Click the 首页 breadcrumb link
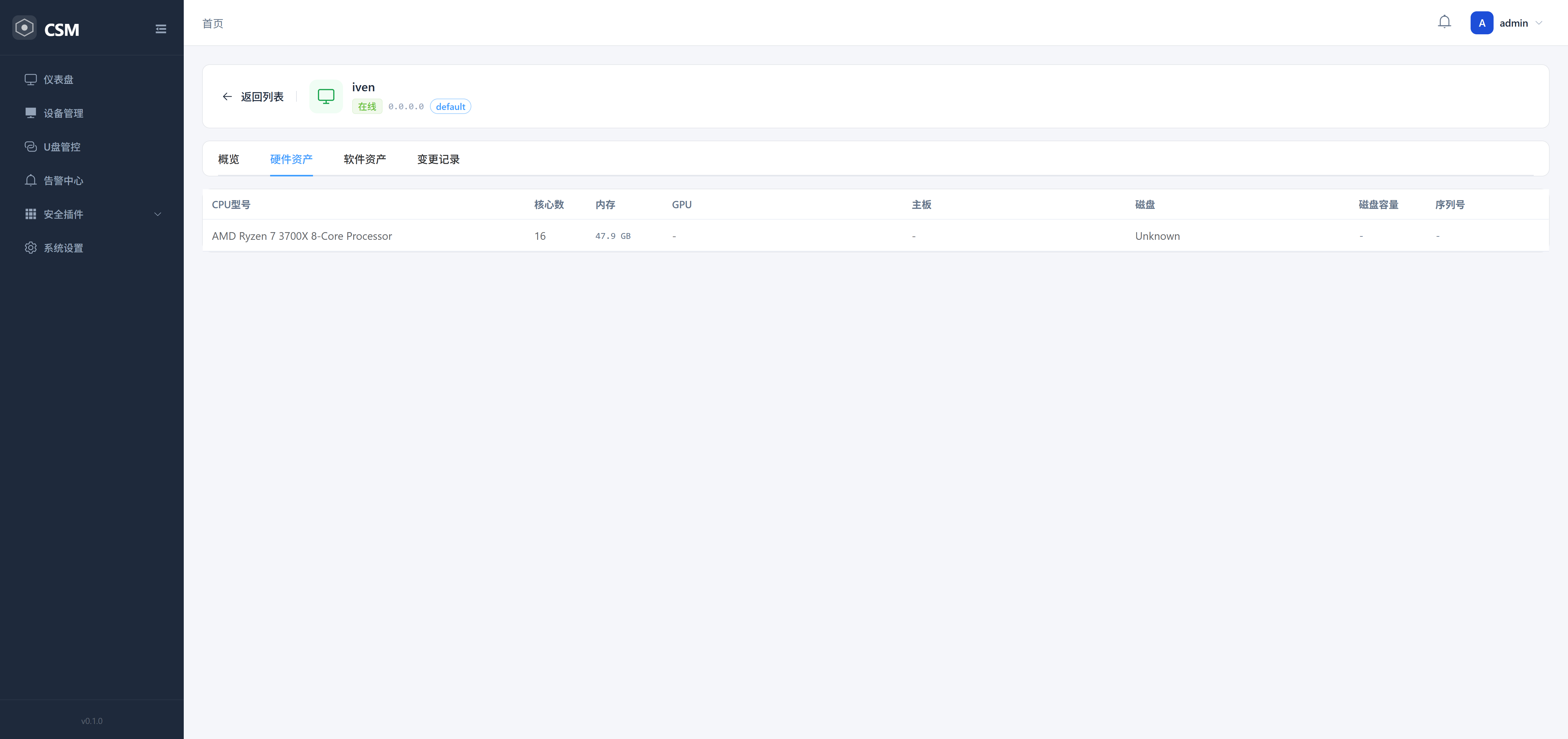 (213, 24)
